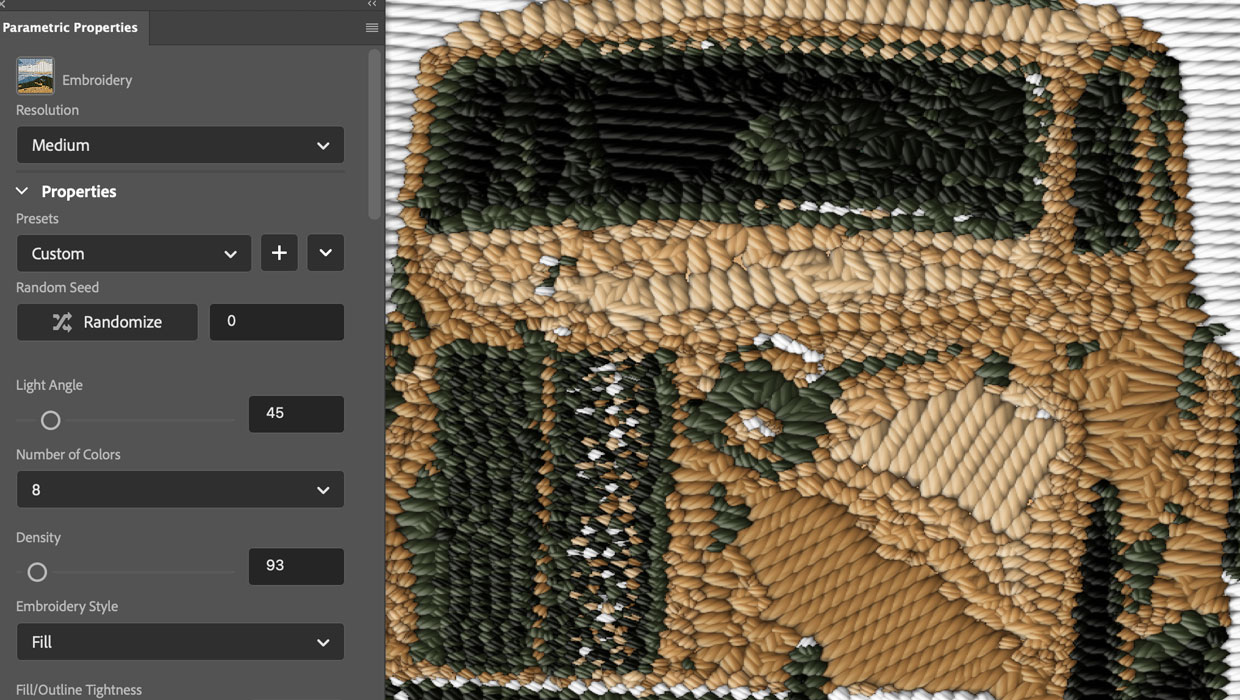The height and width of the screenshot is (700, 1240).
Task: Open the Resolution dropdown set to Medium
Action: [180, 145]
